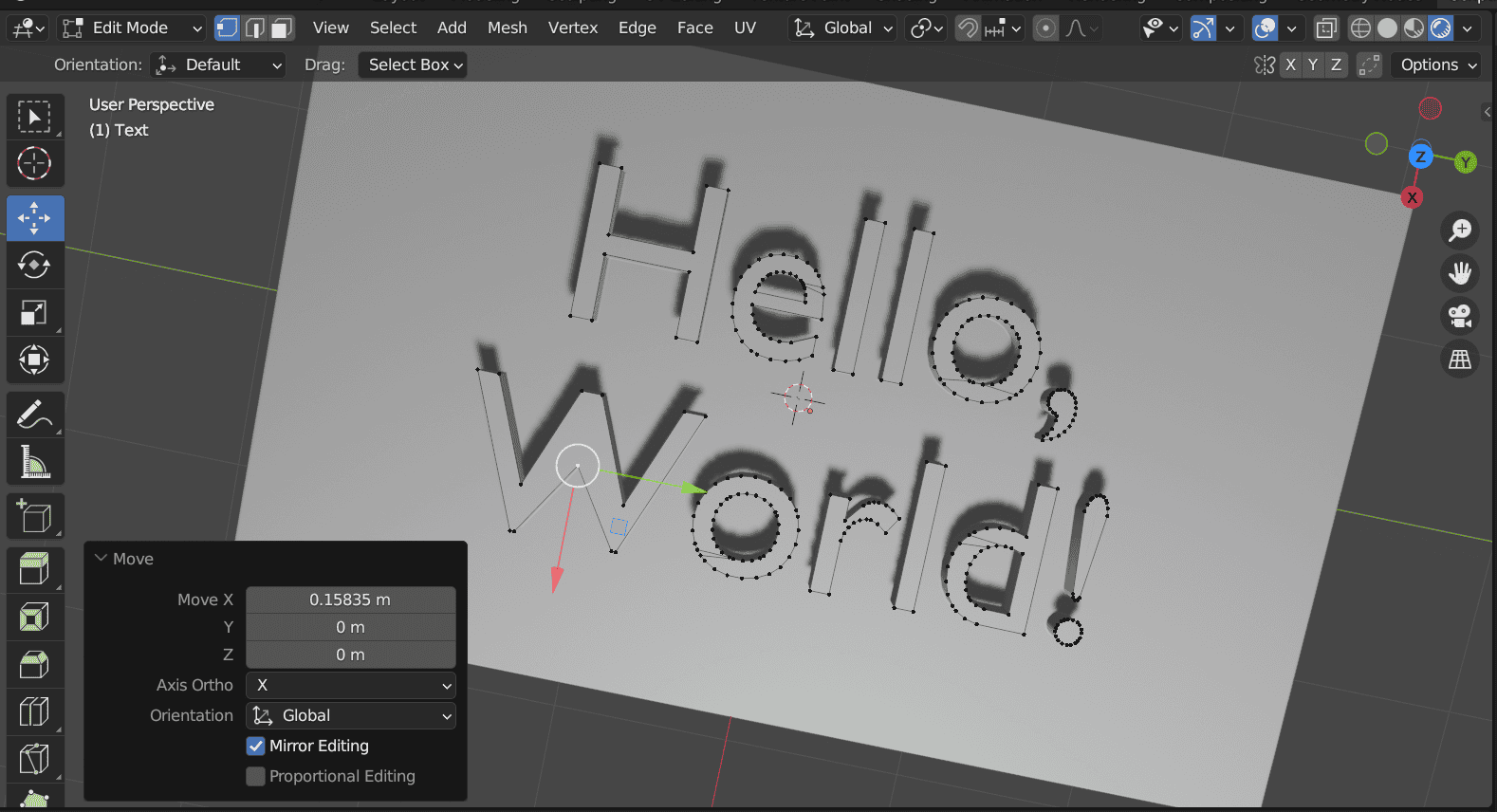Toggle viewport overlays display
Image resolution: width=1497 pixels, height=812 pixels.
[x=1265, y=28]
